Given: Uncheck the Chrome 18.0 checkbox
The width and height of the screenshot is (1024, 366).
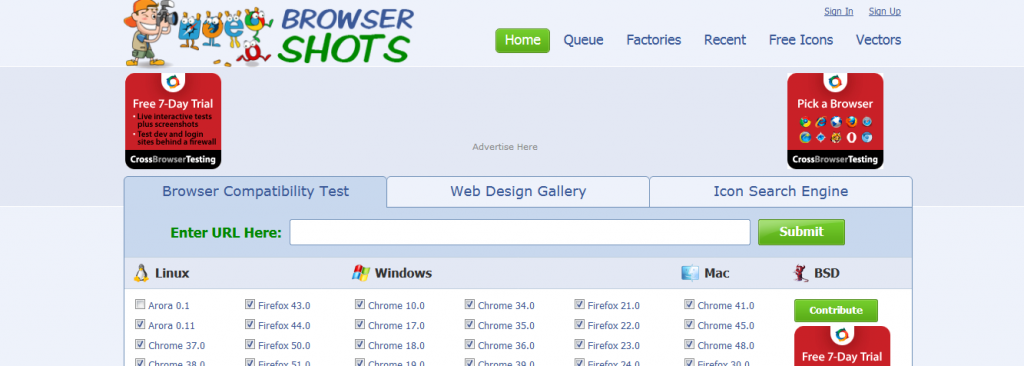Looking at the screenshot, I should point(359,344).
